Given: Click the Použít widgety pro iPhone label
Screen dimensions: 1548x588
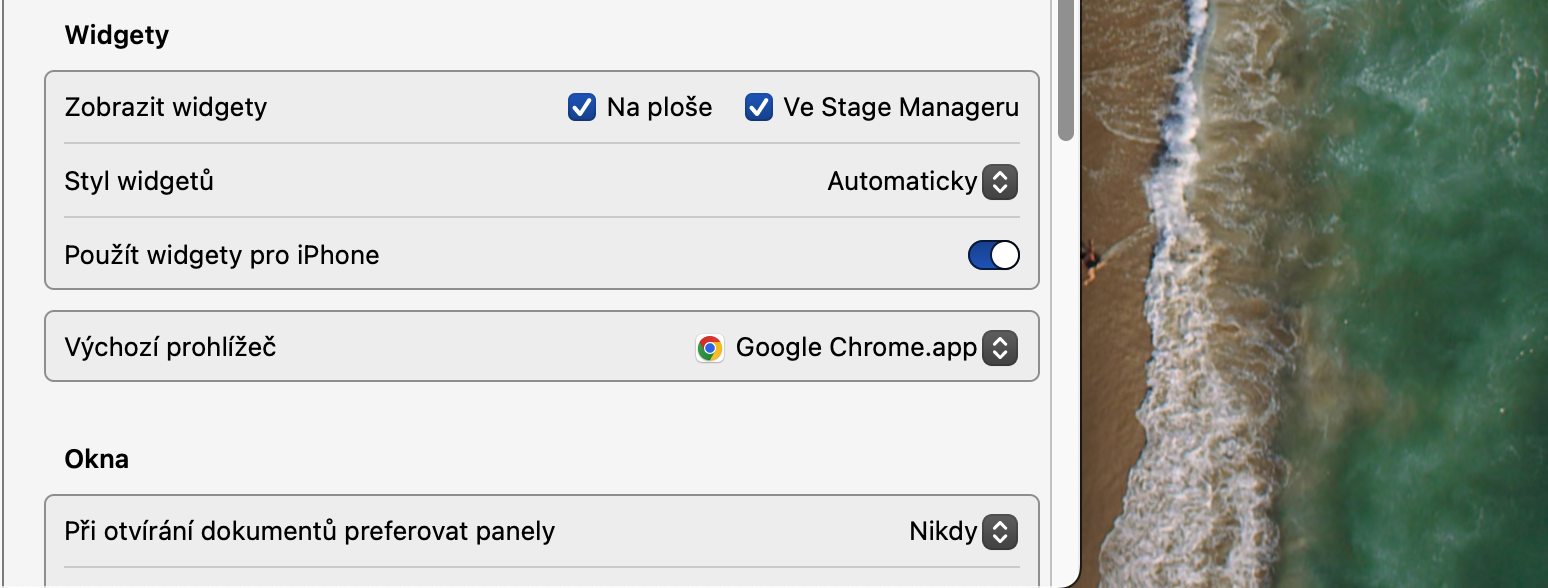Looking at the screenshot, I should (x=222, y=255).
